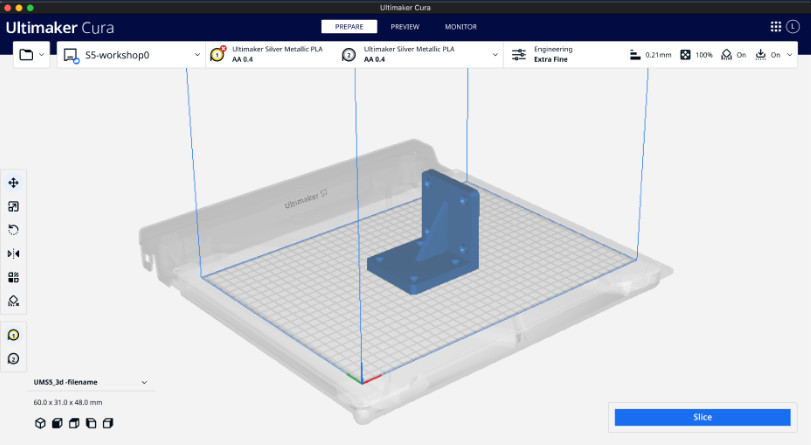Switch to 3D perspective view cube
The width and height of the screenshot is (811, 445).
(x=40, y=423)
